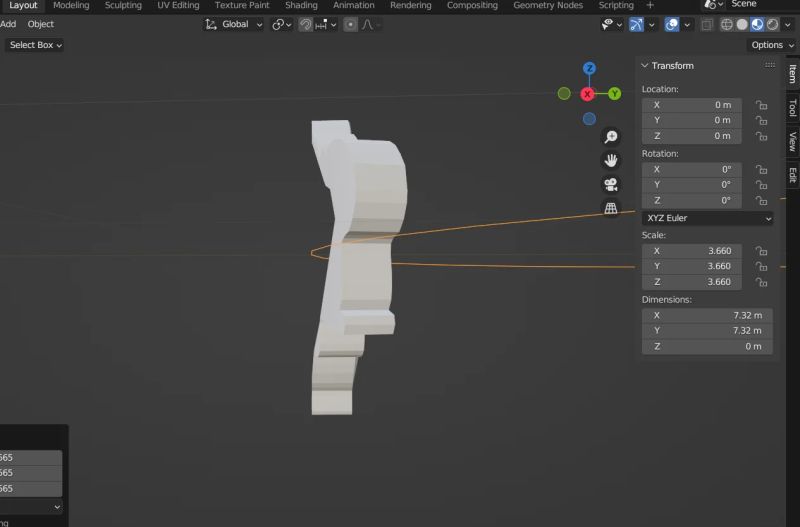This screenshot has width=800, height=527.
Task: Open overlays settings dropdown arrow
Action: (687, 24)
